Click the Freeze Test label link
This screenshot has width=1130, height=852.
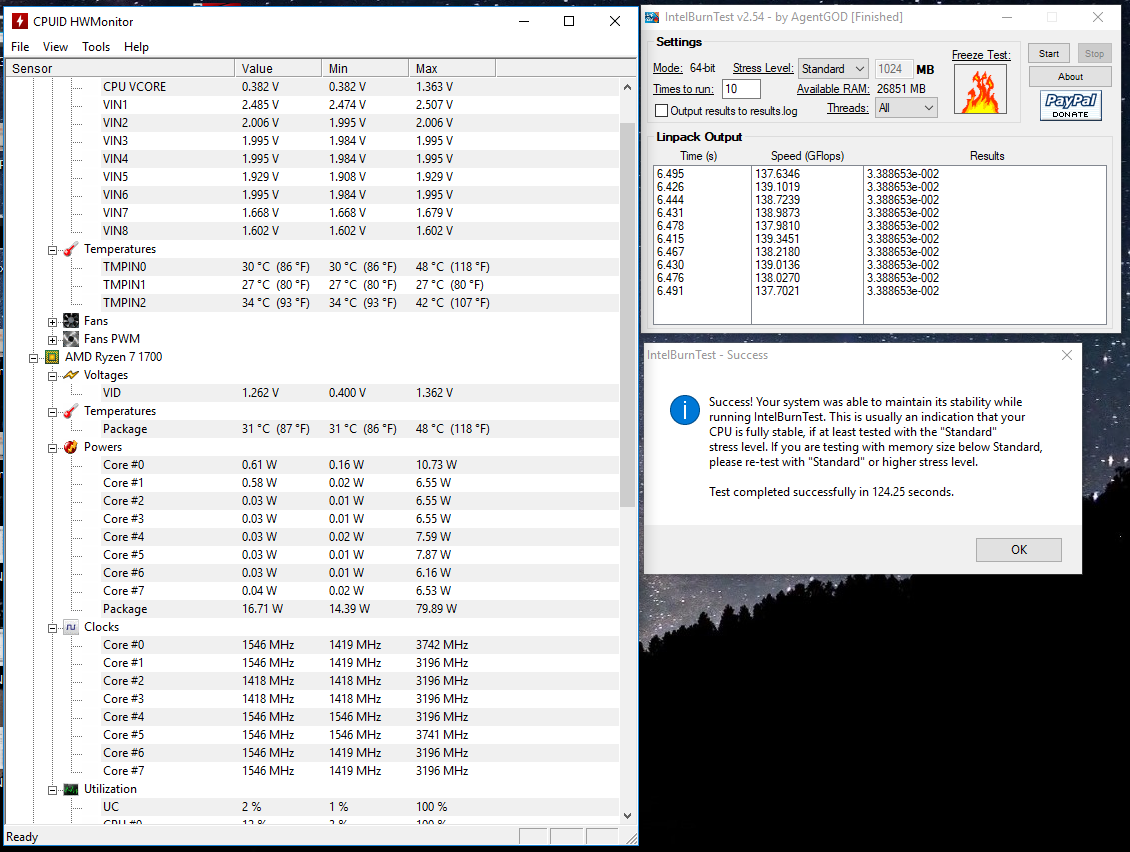pyautogui.click(x=981, y=55)
